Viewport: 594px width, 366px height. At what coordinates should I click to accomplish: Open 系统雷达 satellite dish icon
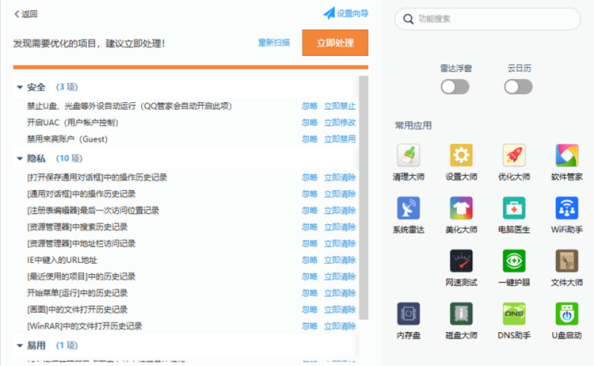point(408,208)
